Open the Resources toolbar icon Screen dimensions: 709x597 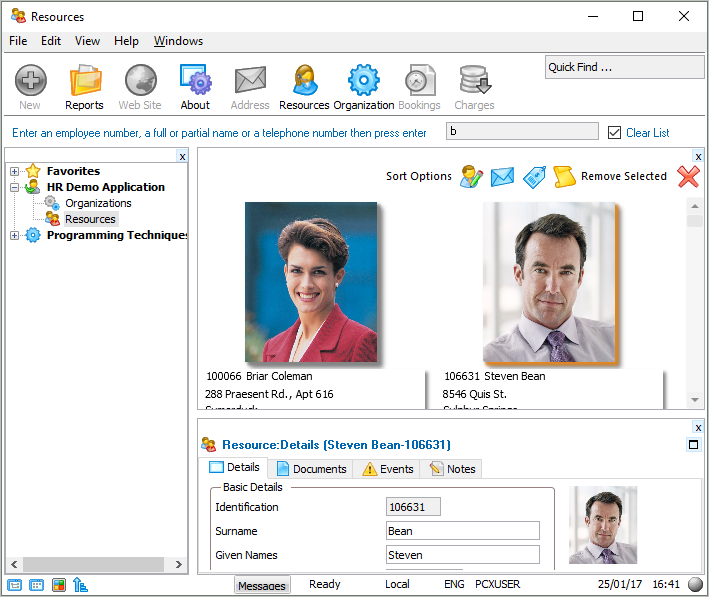coord(304,80)
